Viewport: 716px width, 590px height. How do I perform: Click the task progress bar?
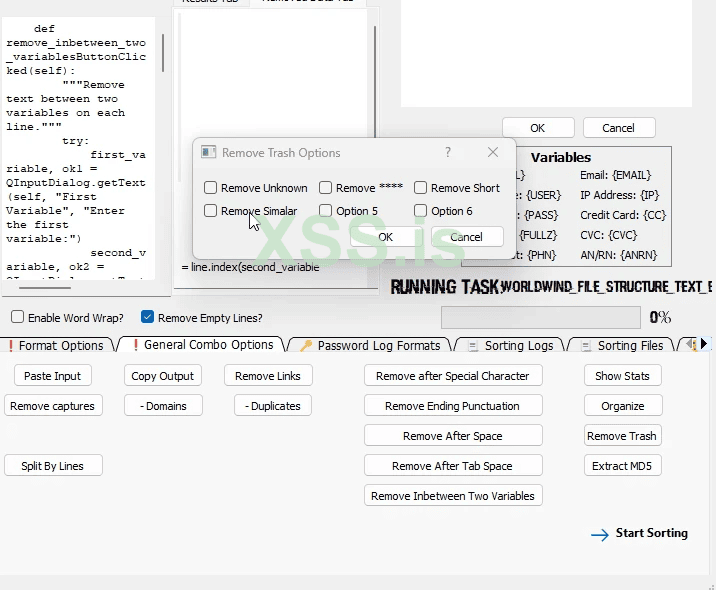coord(541,317)
